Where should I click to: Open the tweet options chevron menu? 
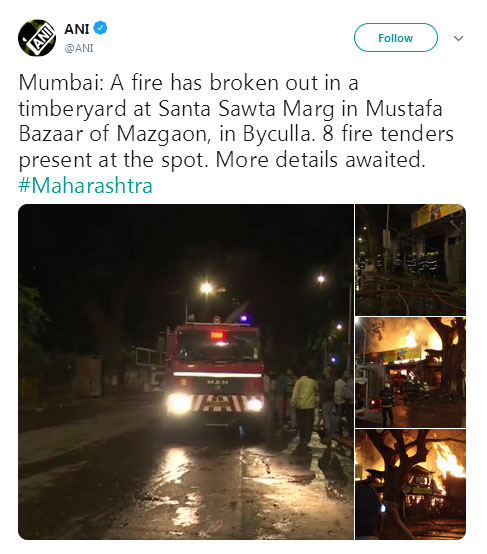pyautogui.click(x=458, y=38)
